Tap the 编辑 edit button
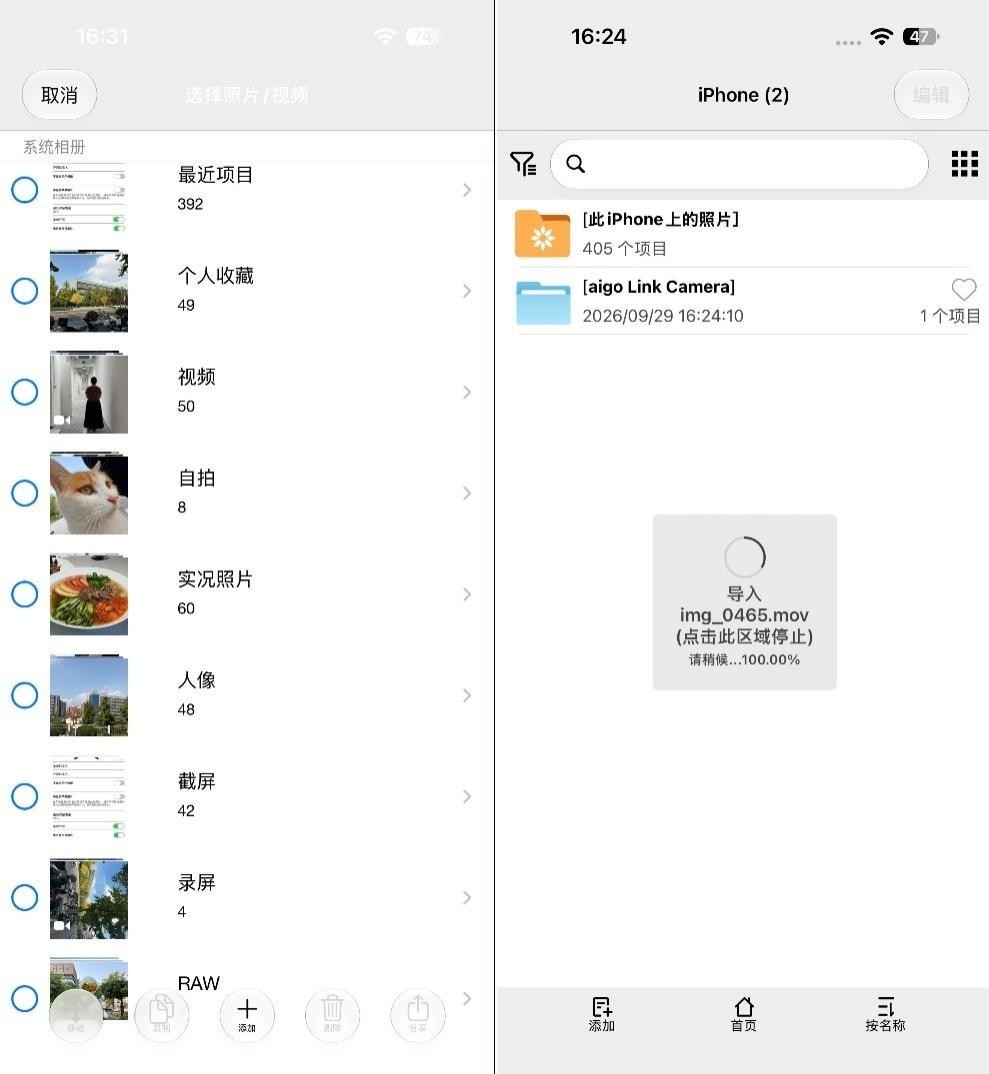This screenshot has width=989, height=1074. pyautogui.click(x=931, y=95)
